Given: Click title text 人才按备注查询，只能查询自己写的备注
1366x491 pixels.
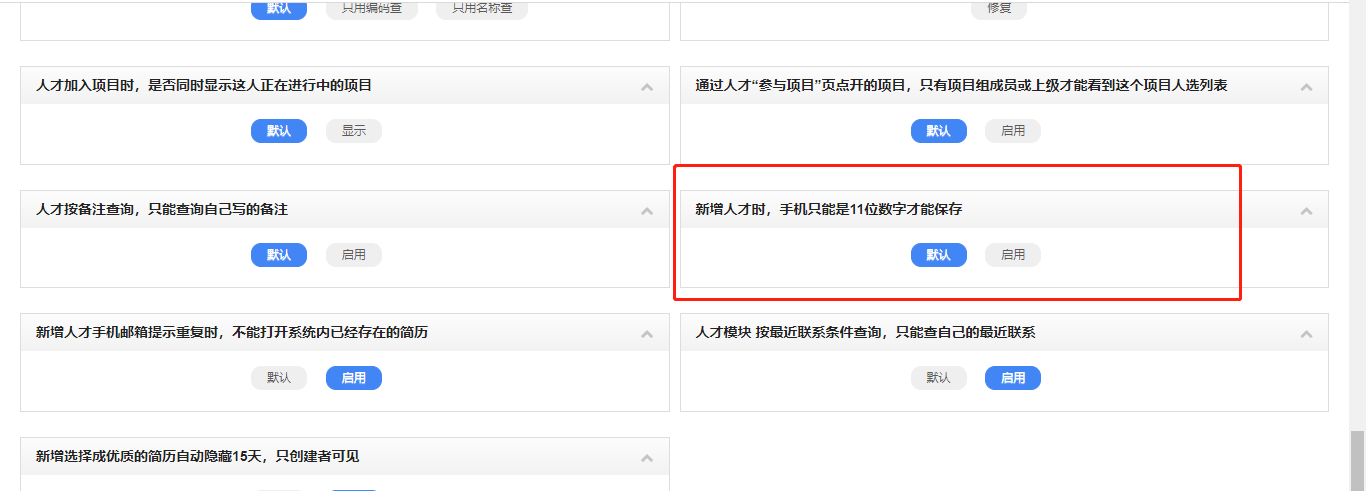Looking at the screenshot, I should click(x=162, y=210).
